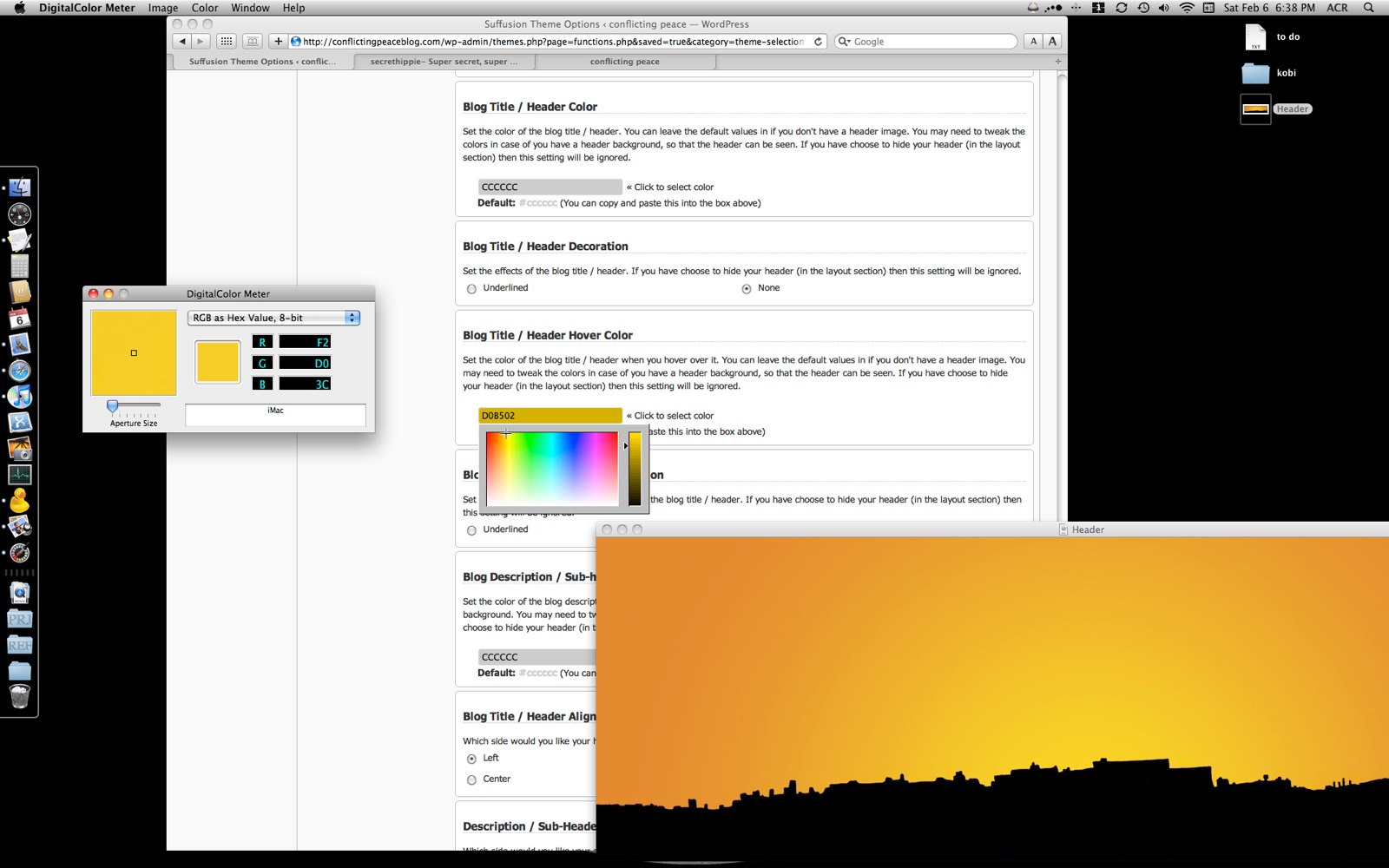Select the Header image on desktop
Viewport: 1389px width, 868px height.
click(1255, 109)
